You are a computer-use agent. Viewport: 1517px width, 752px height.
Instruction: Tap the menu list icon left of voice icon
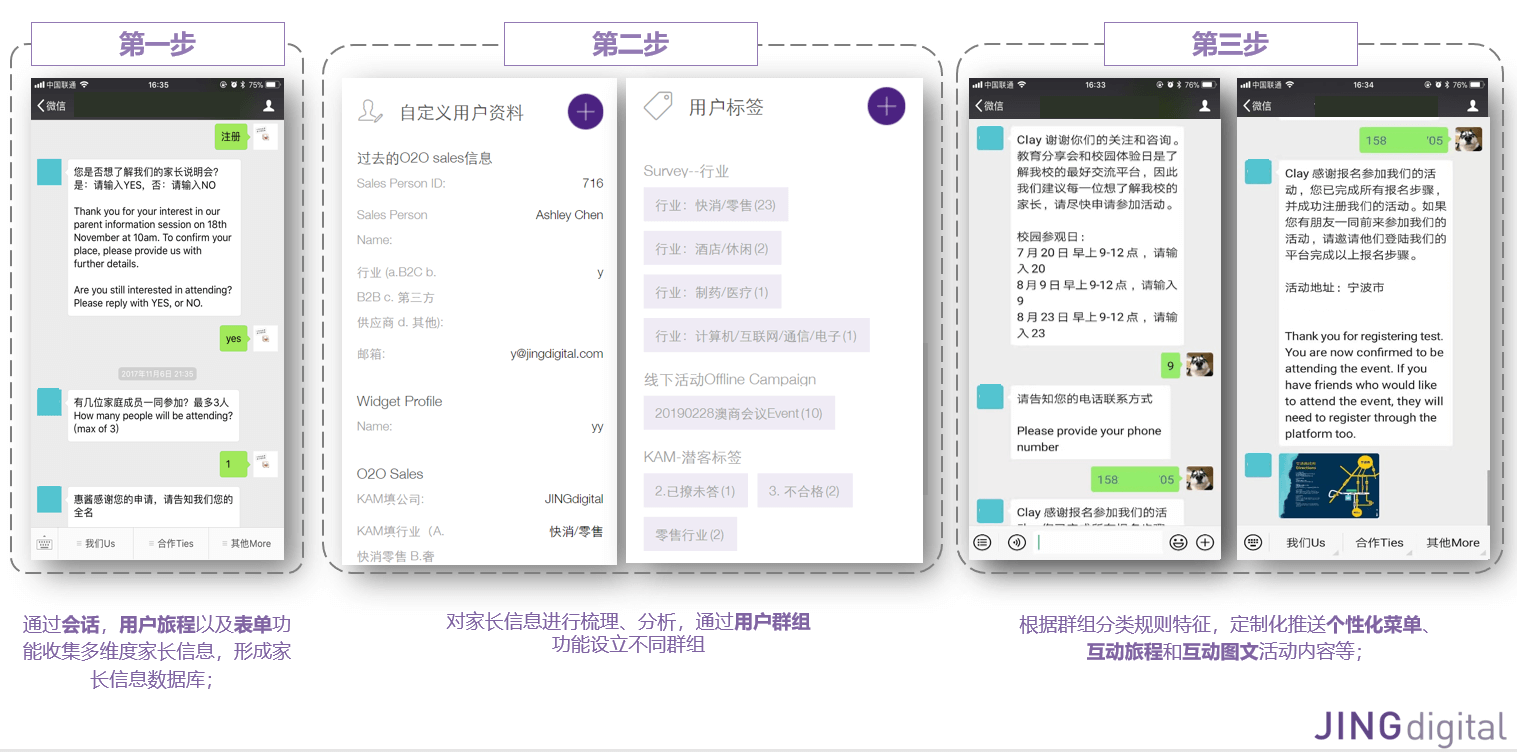tap(983, 542)
